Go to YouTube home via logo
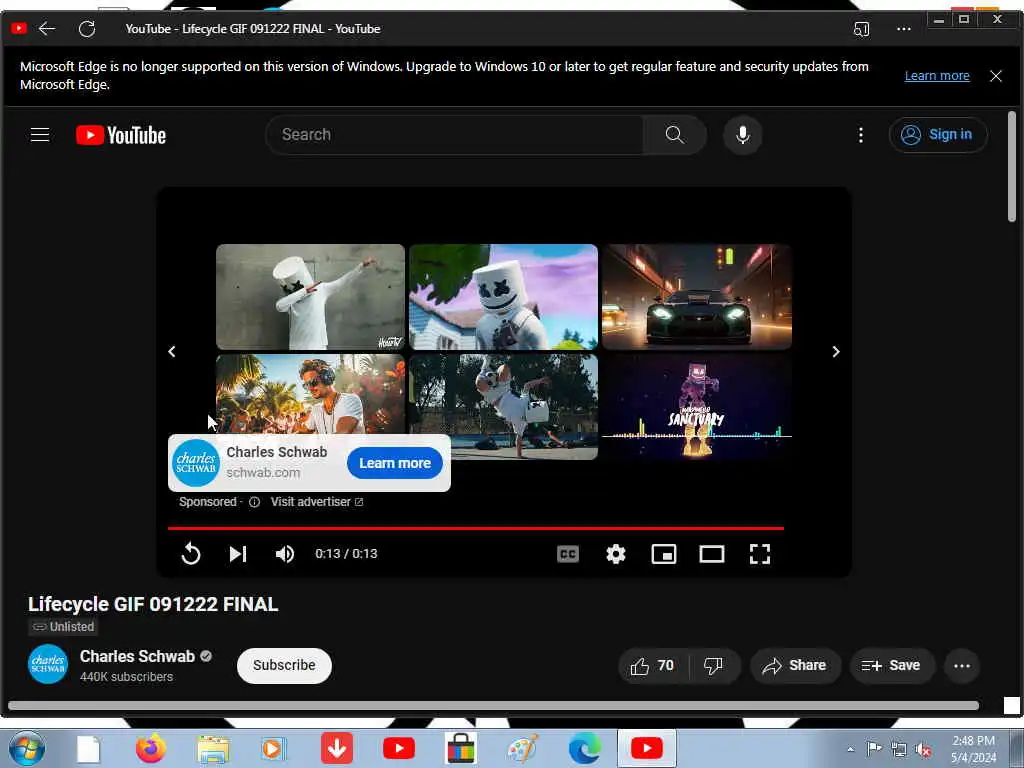This screenshot has height=768, width=1024. (x=121, y=135)
